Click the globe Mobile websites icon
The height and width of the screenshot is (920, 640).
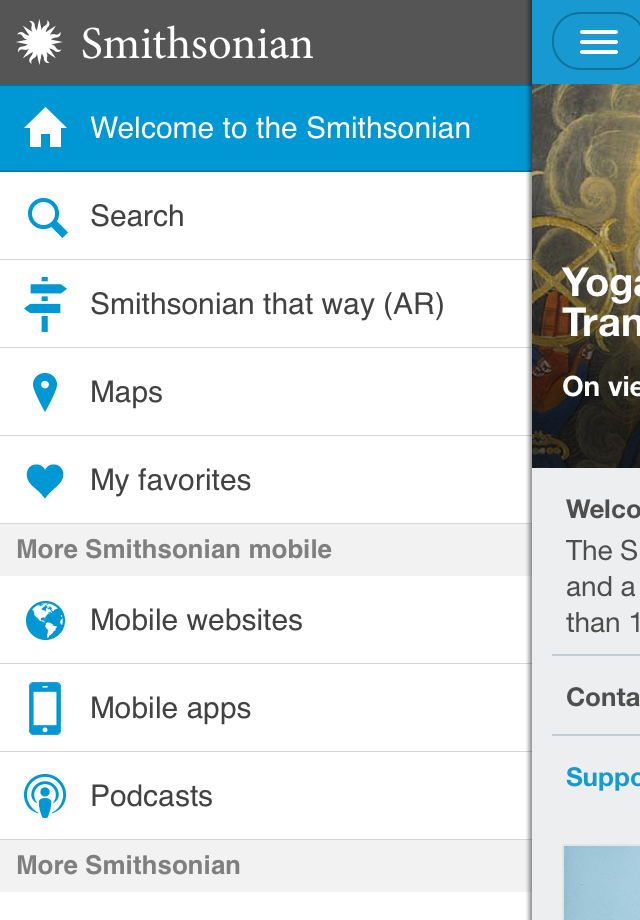click(x=45, y=620)
